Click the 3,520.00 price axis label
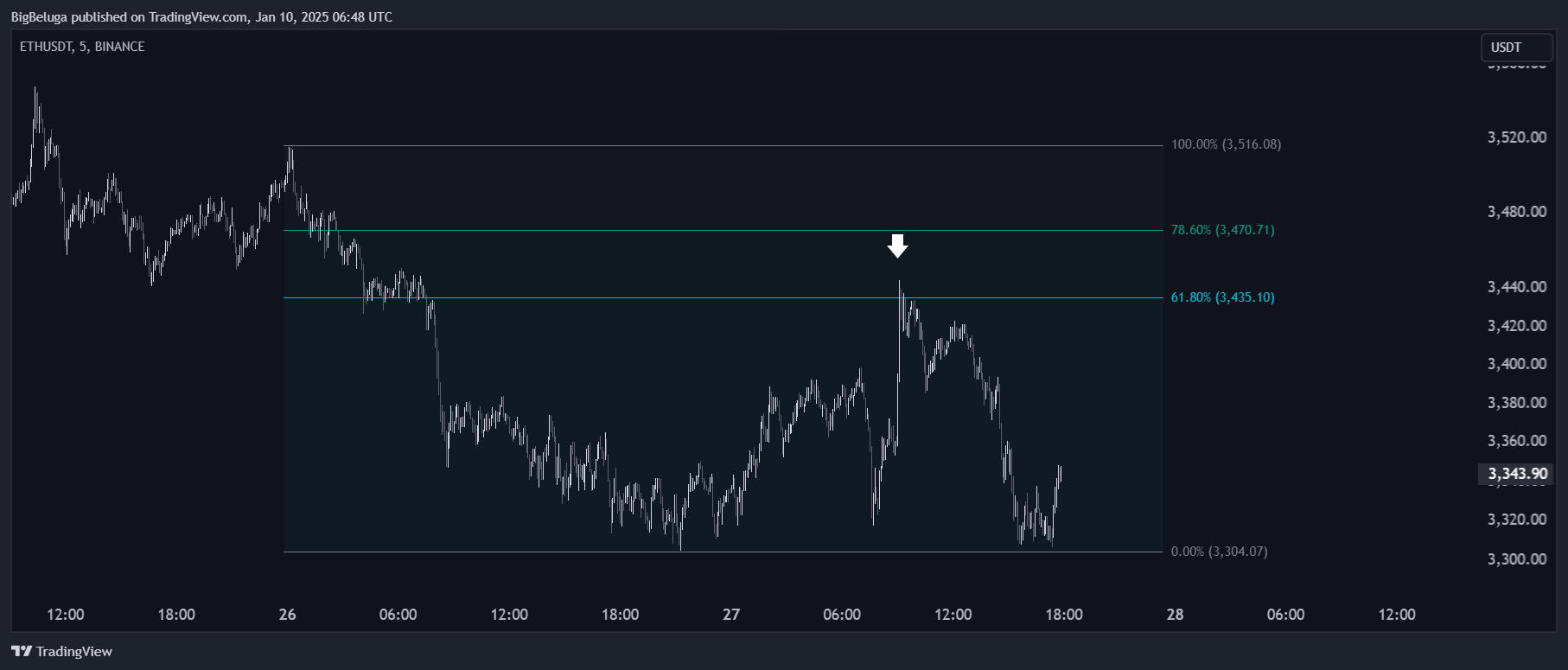Viewport: 1568px width, 670px height. pos(1517,137)
